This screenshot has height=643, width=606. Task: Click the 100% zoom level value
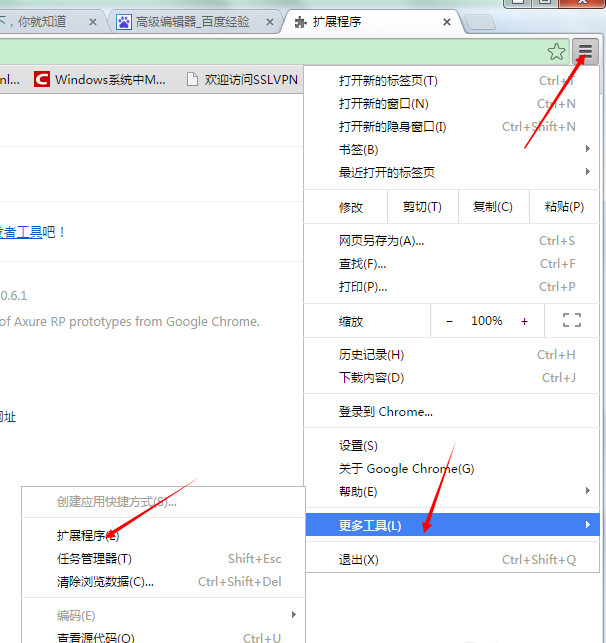[x=487, y=321]
